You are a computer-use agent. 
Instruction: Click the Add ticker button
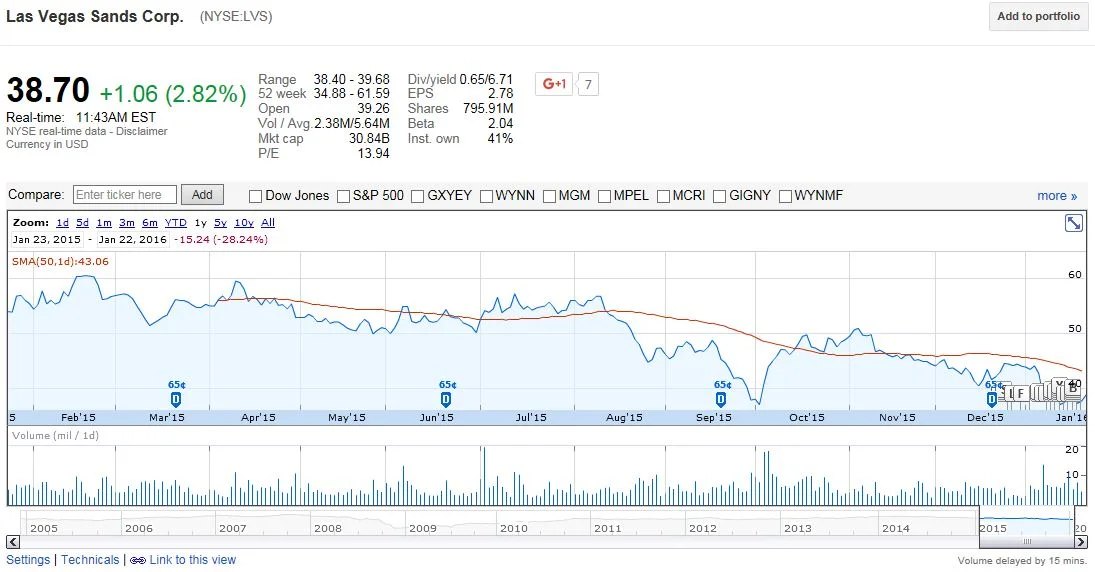(202, 195)
